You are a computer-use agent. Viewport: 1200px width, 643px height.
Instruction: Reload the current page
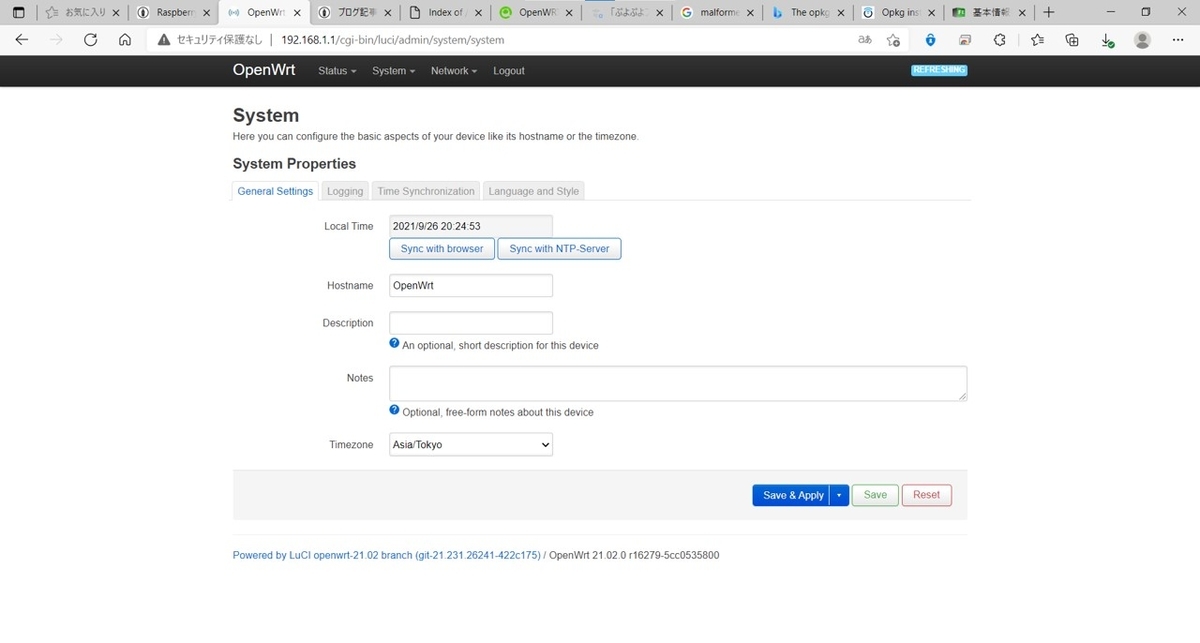click(90, 40)
